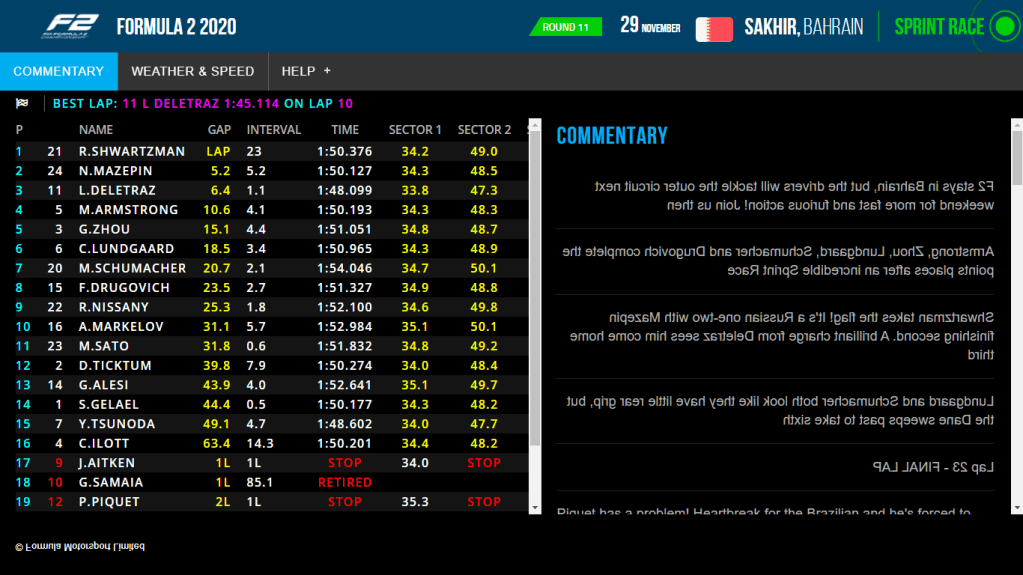Image resolution: width=1023 pixels, height=575 pixels.
Task: Select driver S.GELAEL row
Action: [271, 405]
